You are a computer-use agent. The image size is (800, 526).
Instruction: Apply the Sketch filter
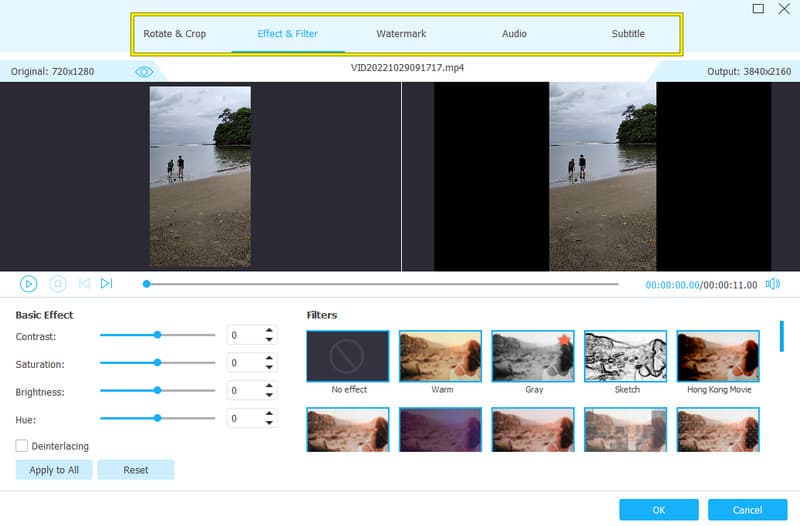click(x=625, y=357)
